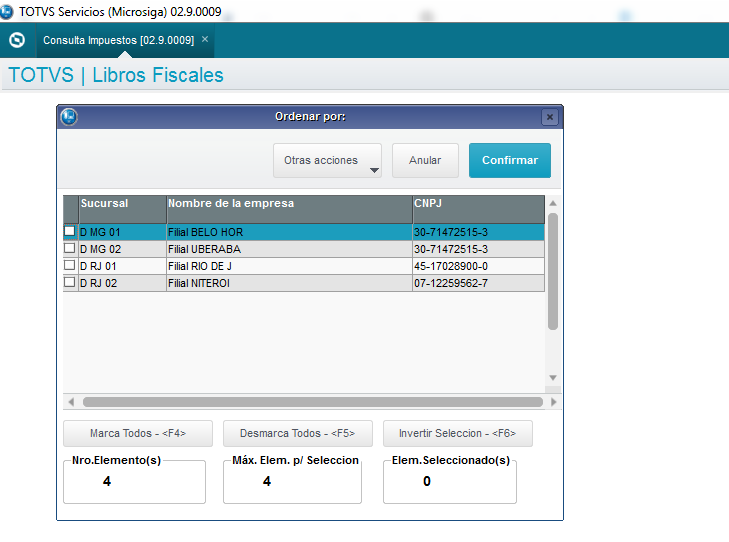The width and height of the screenshot is (729, 542).
Task: Click CNPJ 45-17028900-0 cell
Action: click(x=478, y=266)
